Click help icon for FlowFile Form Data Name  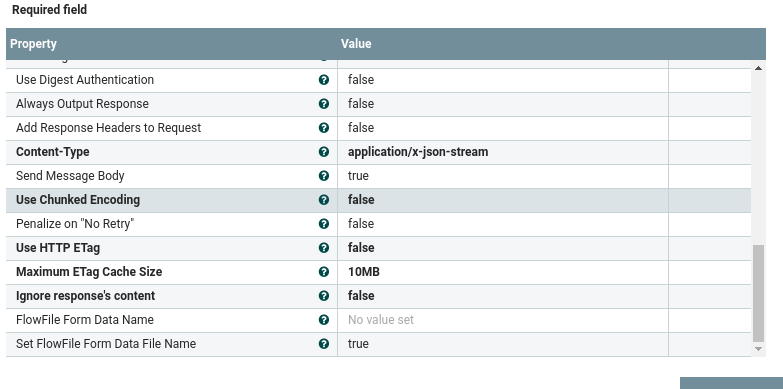324,320
